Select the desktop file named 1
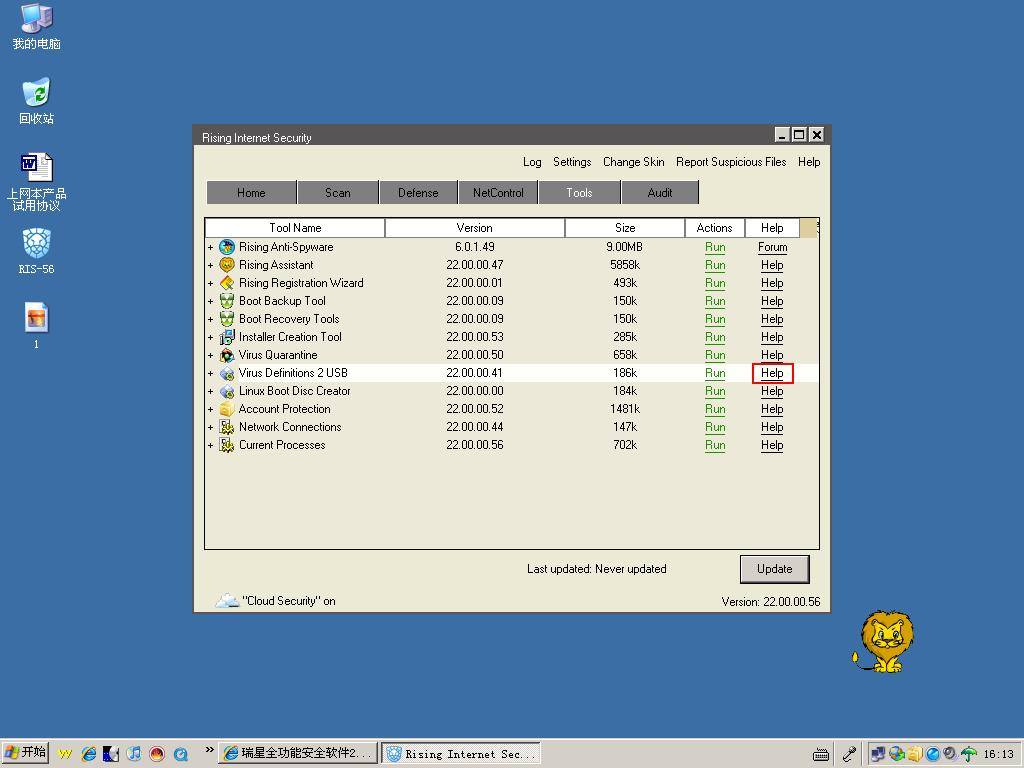 37,325
